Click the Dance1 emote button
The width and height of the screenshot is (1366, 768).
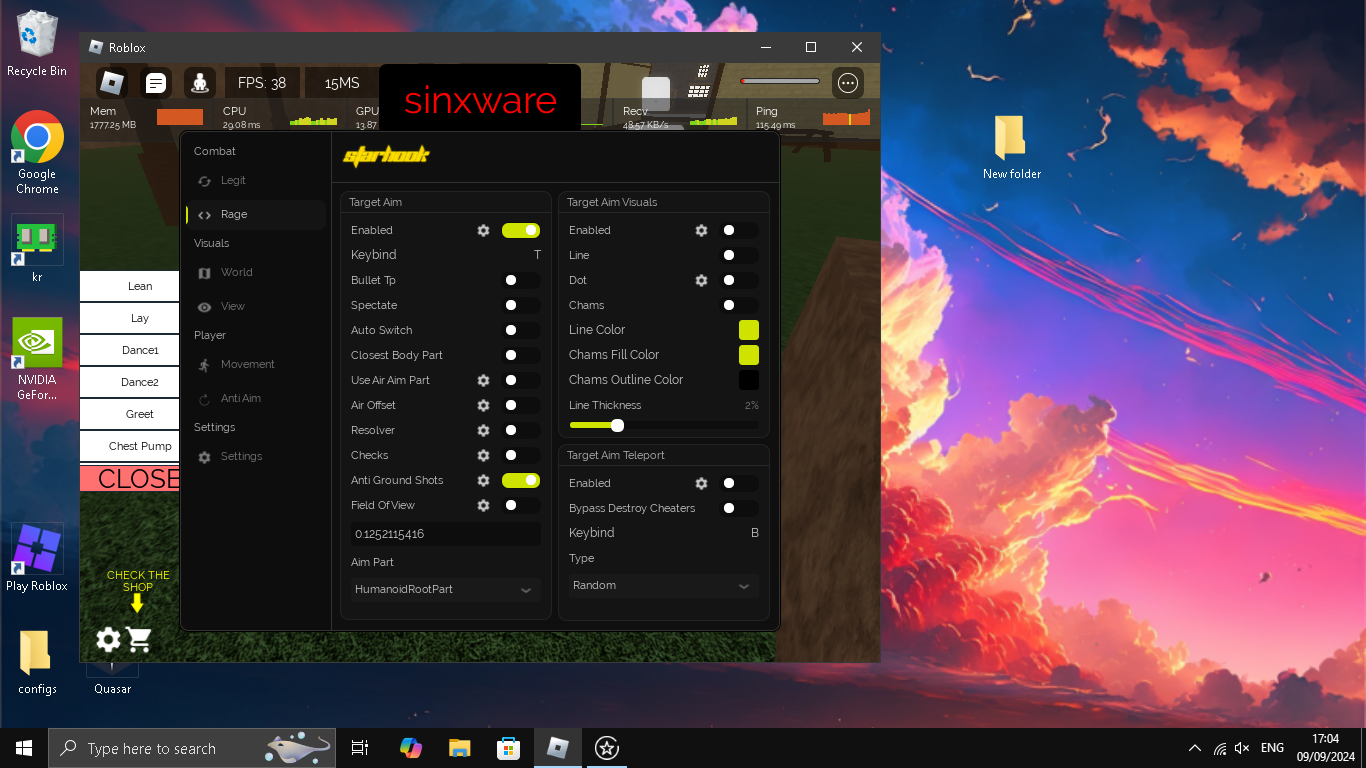(x=130, y=350)
